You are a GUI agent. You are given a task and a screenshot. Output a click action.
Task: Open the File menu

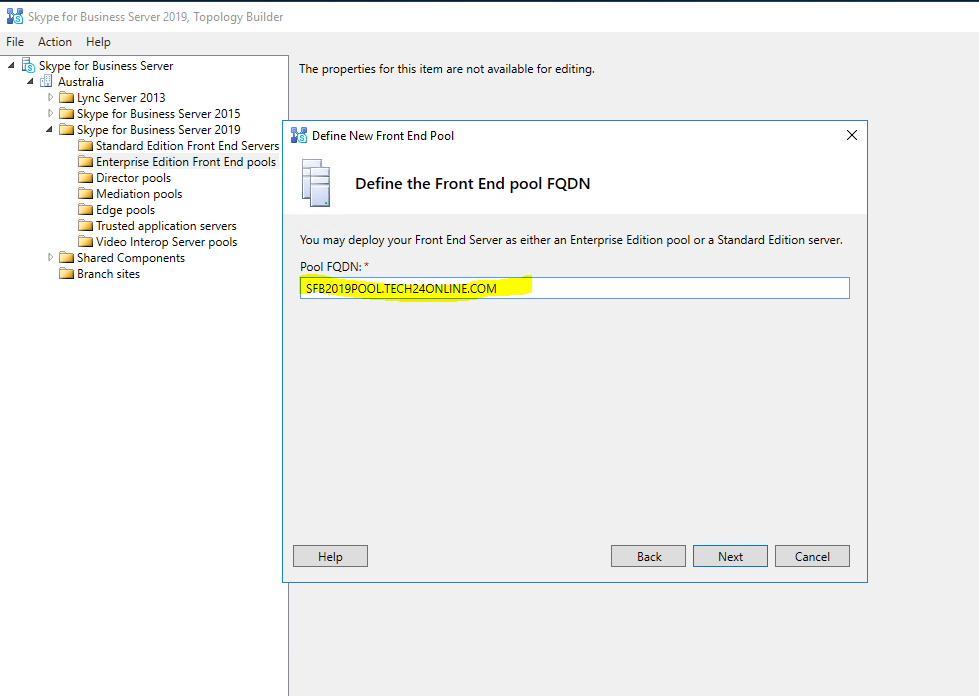pyautogui.click(x=15, y=42)
